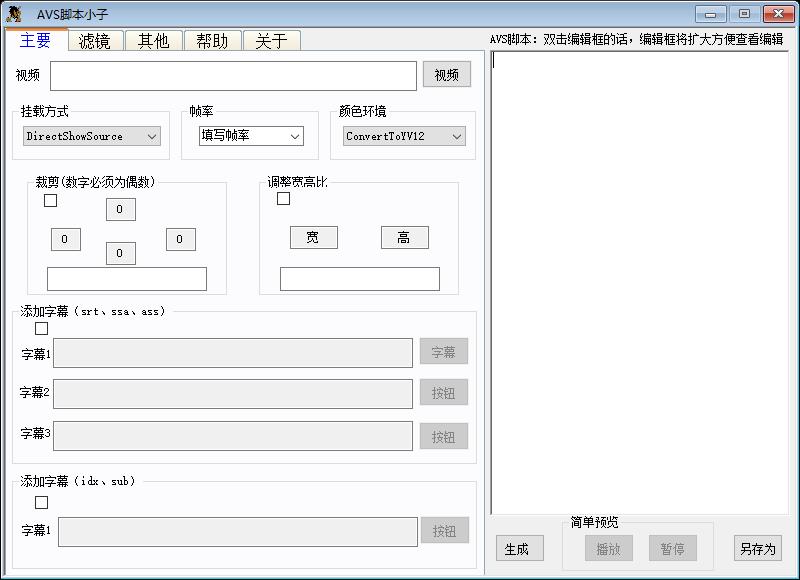Check the idx/sub subtitle checkbox
The height and width of the screenshot is (580, 800).
point(42,502)
